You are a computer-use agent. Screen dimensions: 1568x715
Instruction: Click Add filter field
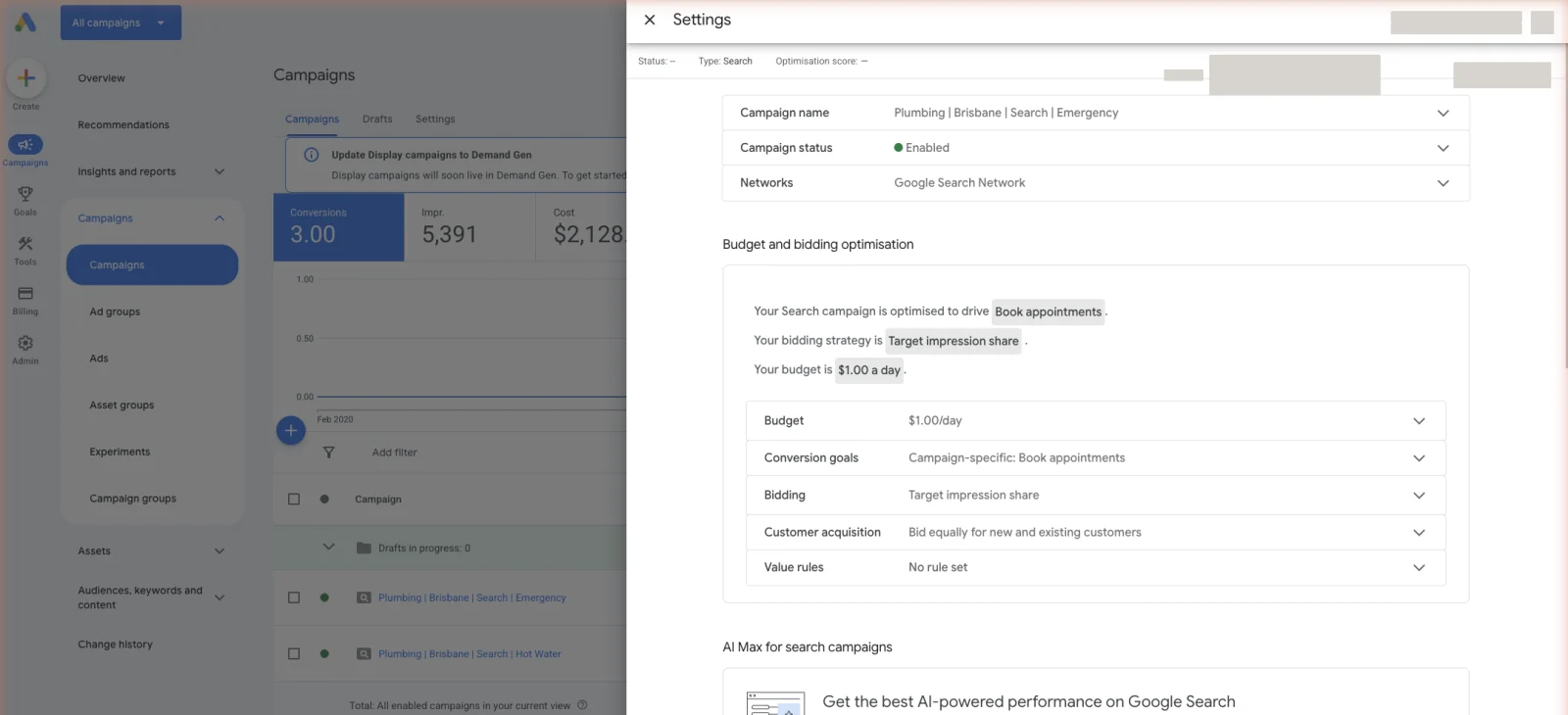(x=394, y=453)
